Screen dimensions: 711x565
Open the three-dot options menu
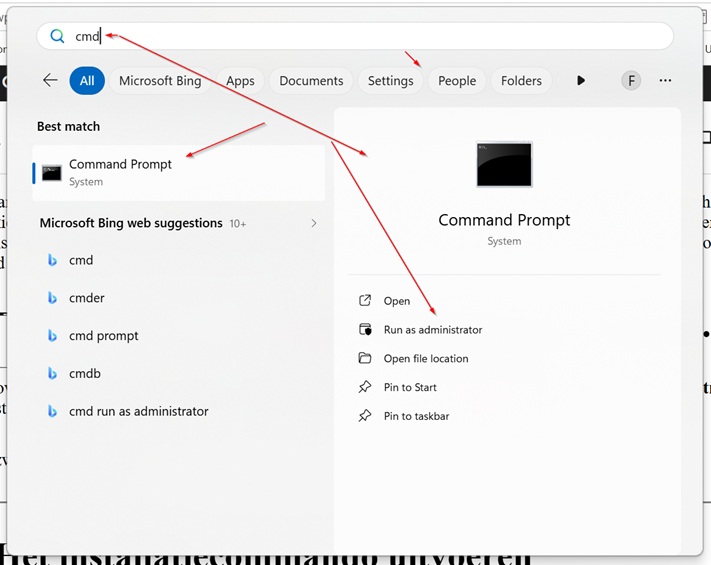point(665,80)
